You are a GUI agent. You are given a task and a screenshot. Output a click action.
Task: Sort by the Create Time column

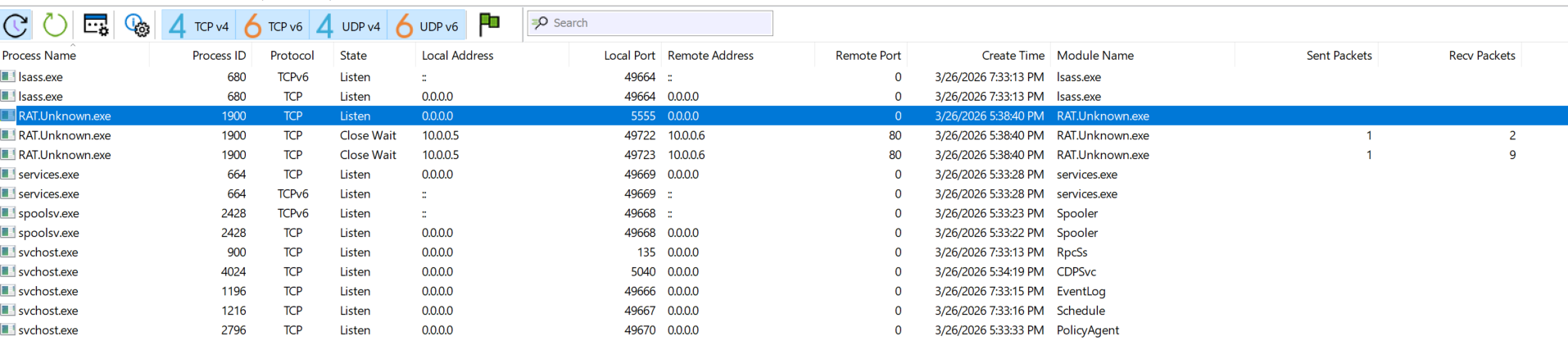(x=1013, y=56)
